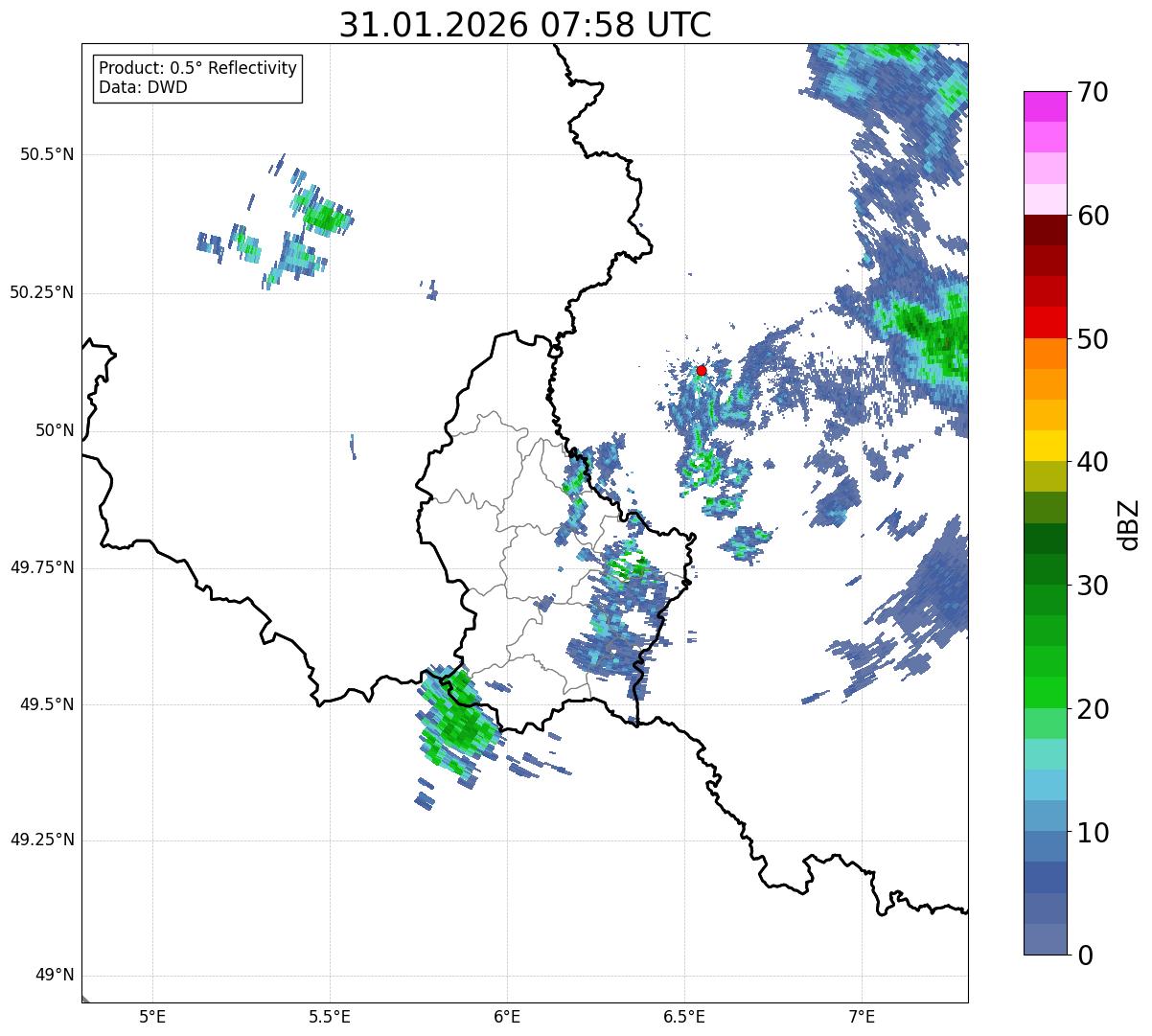1152x1036 pixels.
Task: Click the yellow 40 dBZ colorbar band
Action: coord(1045,446)
